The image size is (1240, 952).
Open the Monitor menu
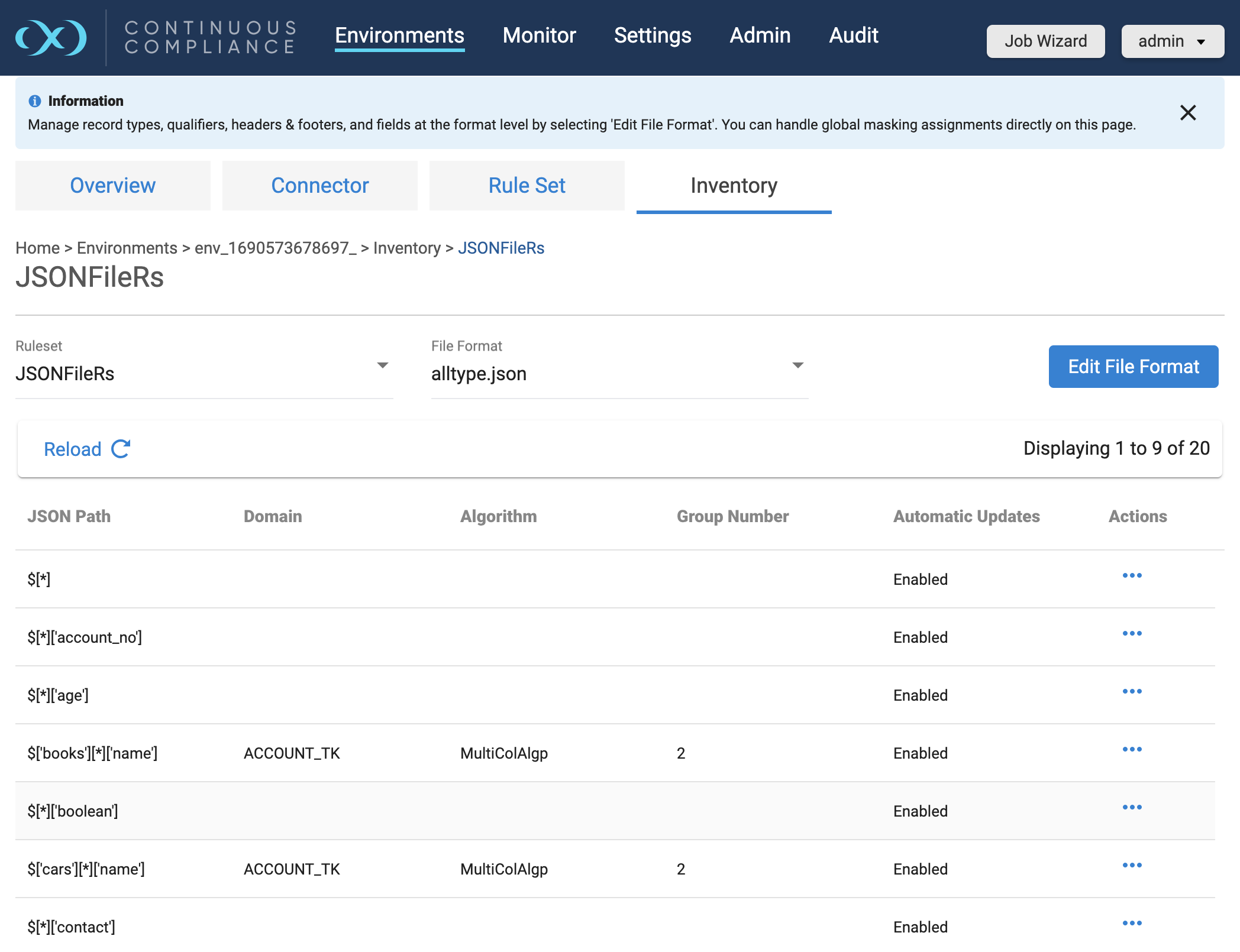click(539, 35)
